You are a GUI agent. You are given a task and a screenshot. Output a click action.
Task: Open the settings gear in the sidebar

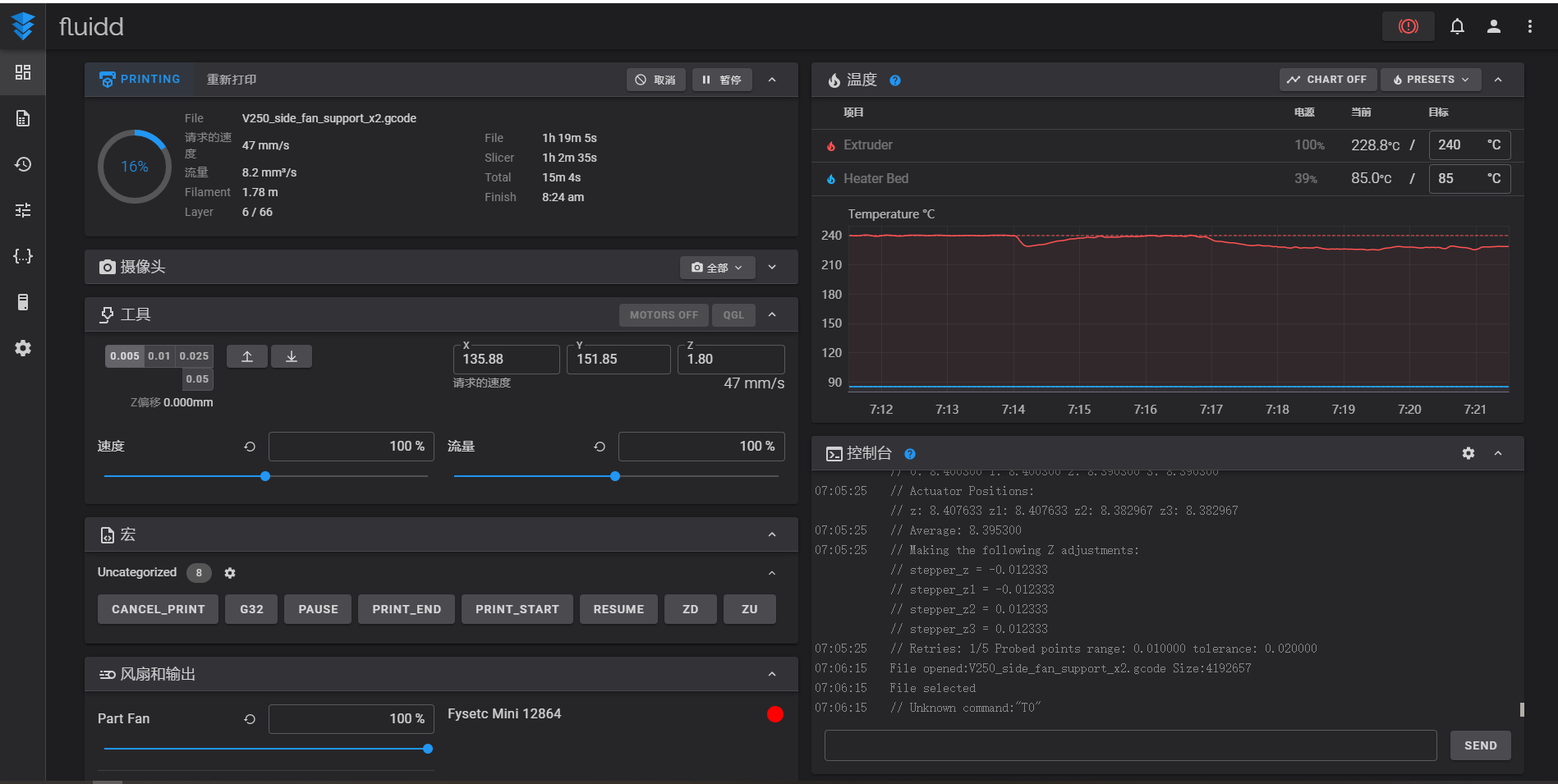23,348
